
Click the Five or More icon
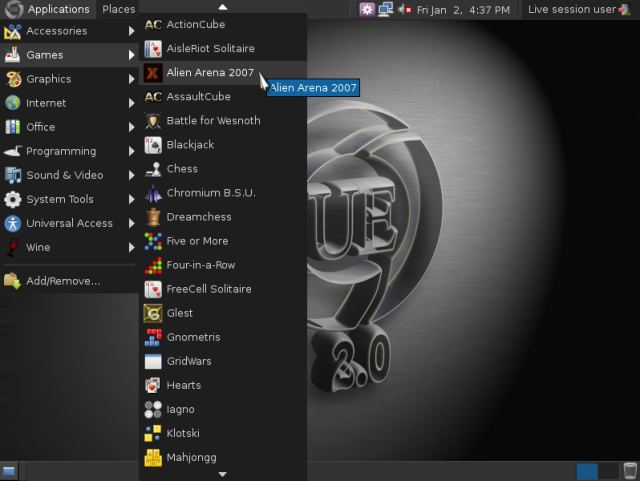click(153, 241)
